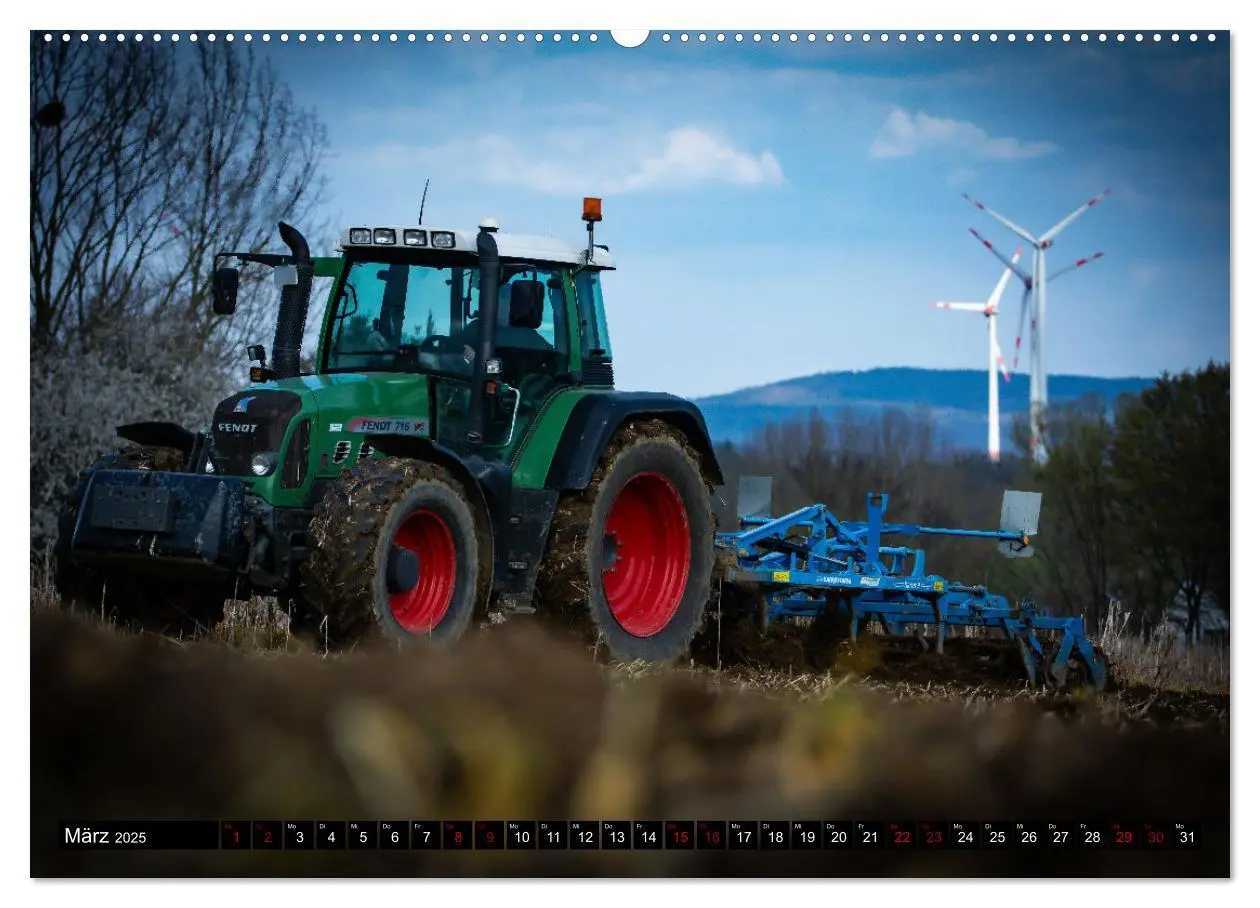
Task: Click day 17 in the calendar strip
Action: 742,836
